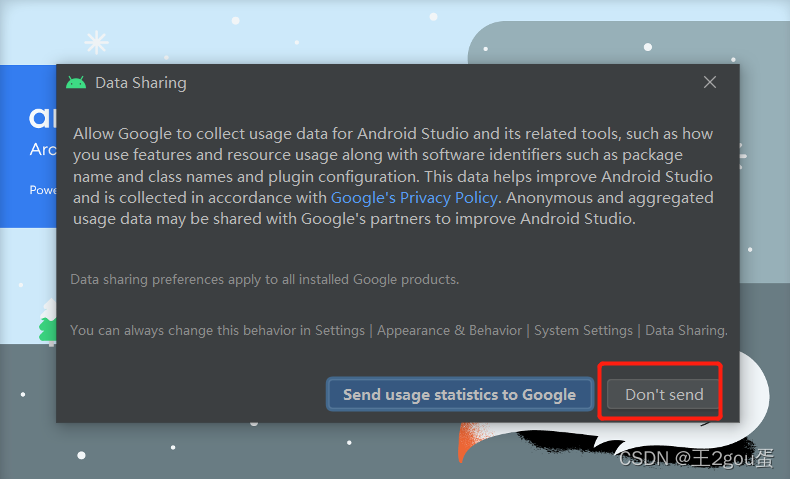The width and height of the screenshot is (790, 479).
Task: Click the Send usage statistics to Google button
Action: [459, 394]
